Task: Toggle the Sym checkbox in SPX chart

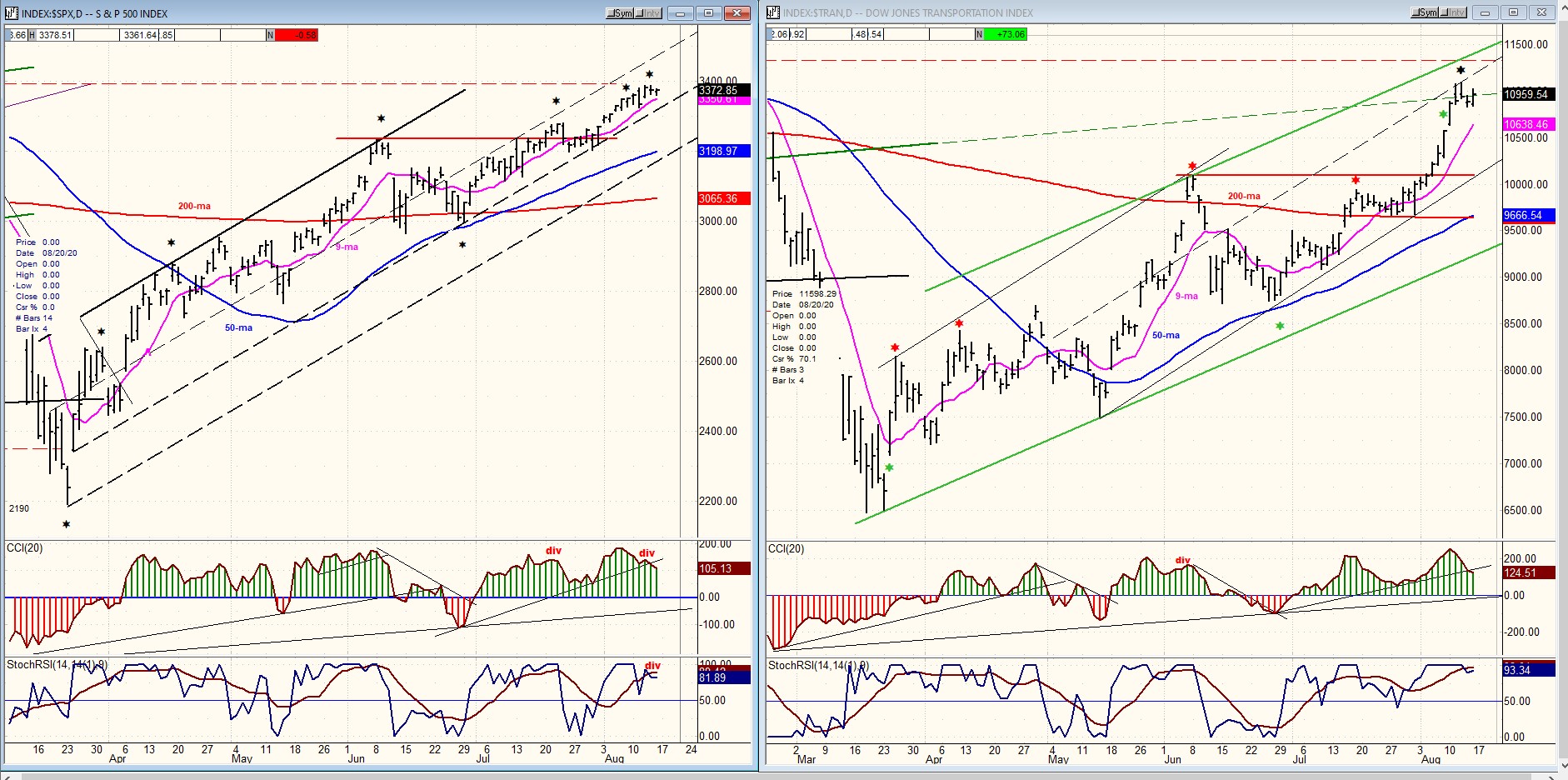Action: click(x=620, y=13)
